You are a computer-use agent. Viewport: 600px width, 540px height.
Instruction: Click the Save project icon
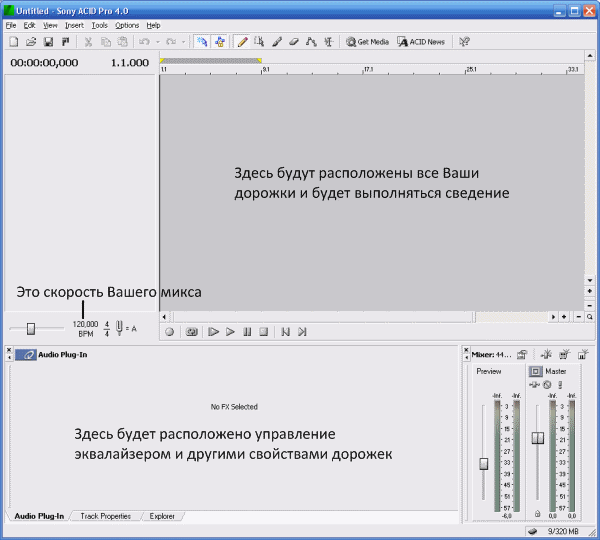tap(48, 42)
